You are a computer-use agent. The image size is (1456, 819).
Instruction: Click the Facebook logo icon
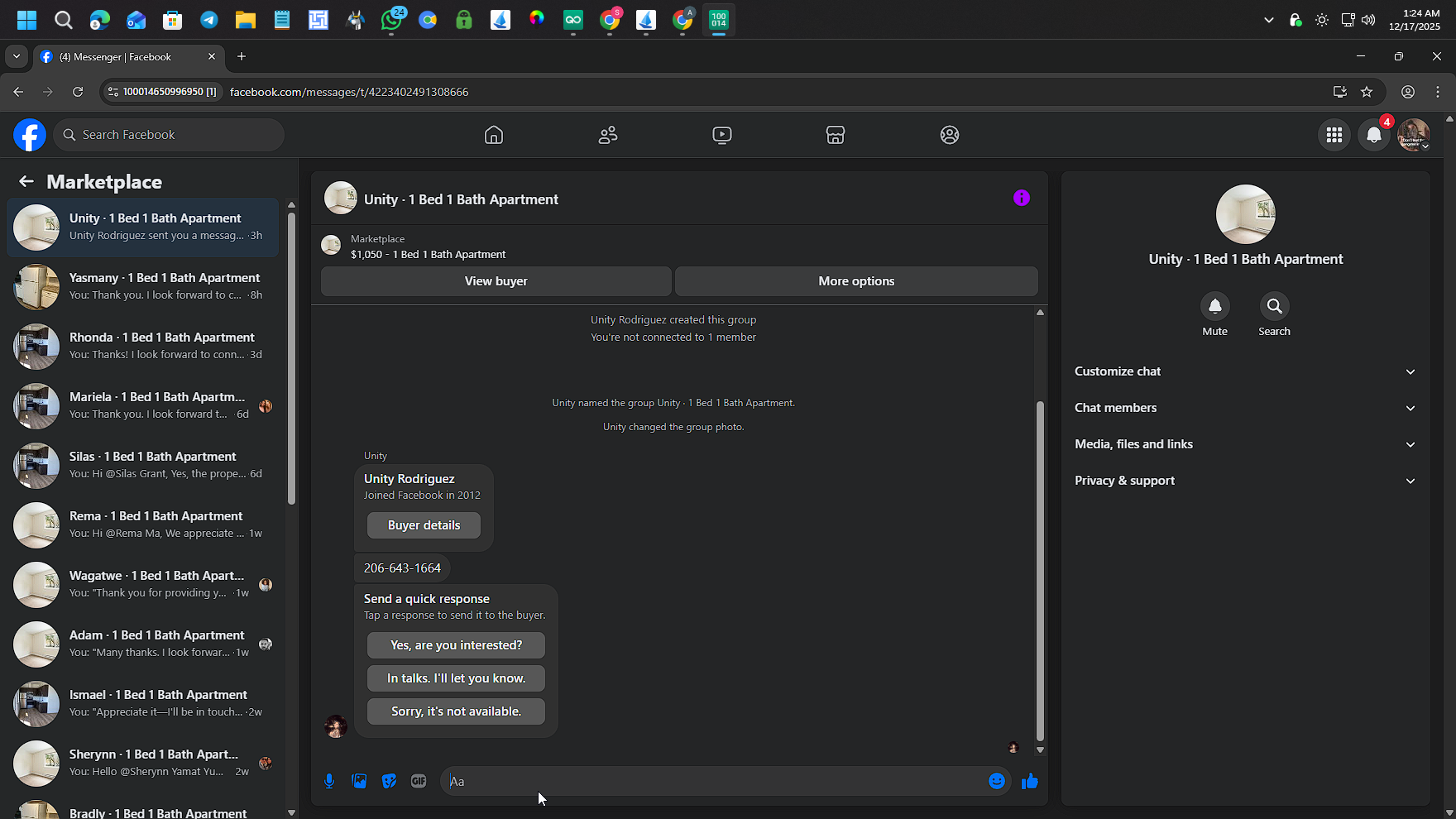click(x=30, y=135)
